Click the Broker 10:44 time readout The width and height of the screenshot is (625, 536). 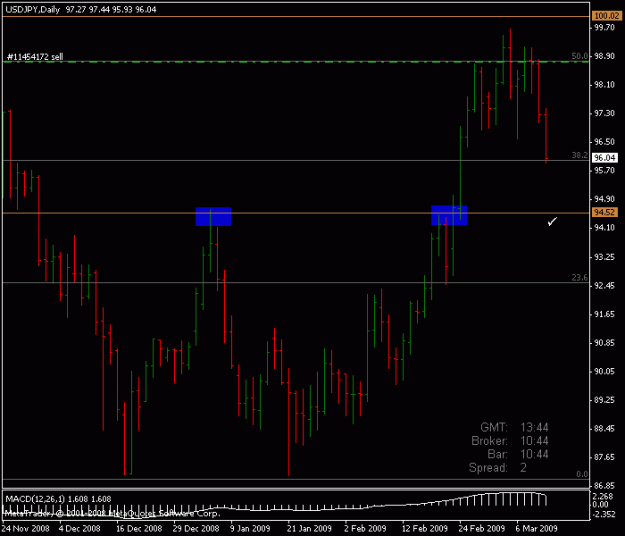pos(510,441)
